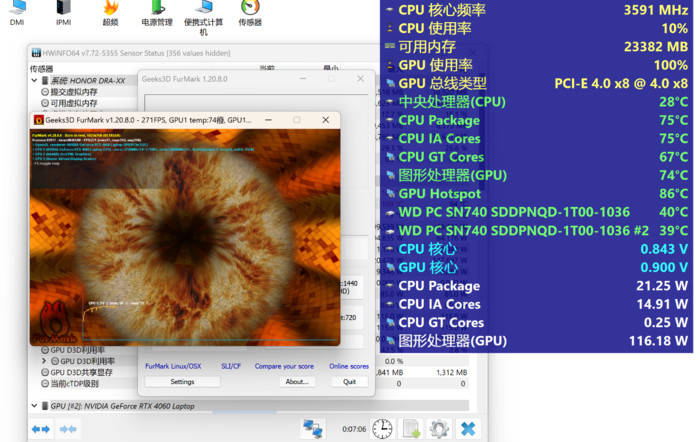This screenshot has height=442, width=700.
Task: Collapse the 系统 HONOR DRA-XX sensor group
Action: coord(34,81)
